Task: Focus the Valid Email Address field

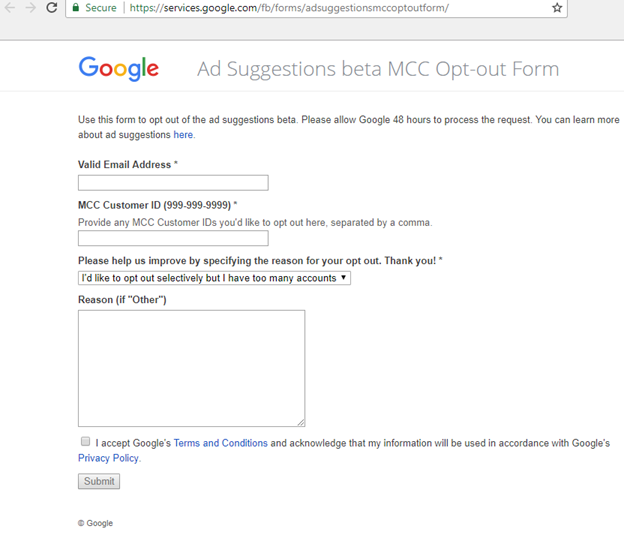Action: [x=173, y=183]
